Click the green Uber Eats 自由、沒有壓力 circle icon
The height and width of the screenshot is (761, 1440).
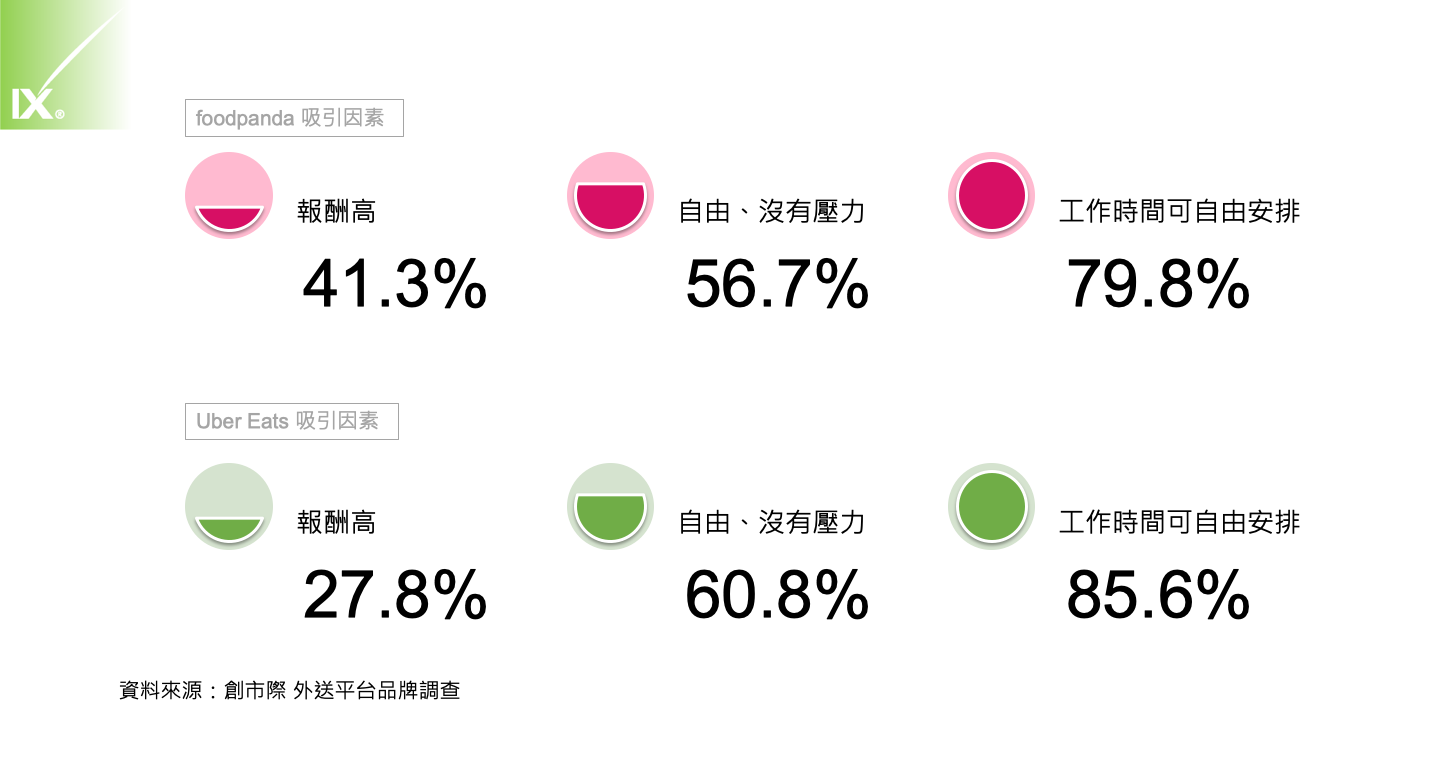[x=610, y=507]
